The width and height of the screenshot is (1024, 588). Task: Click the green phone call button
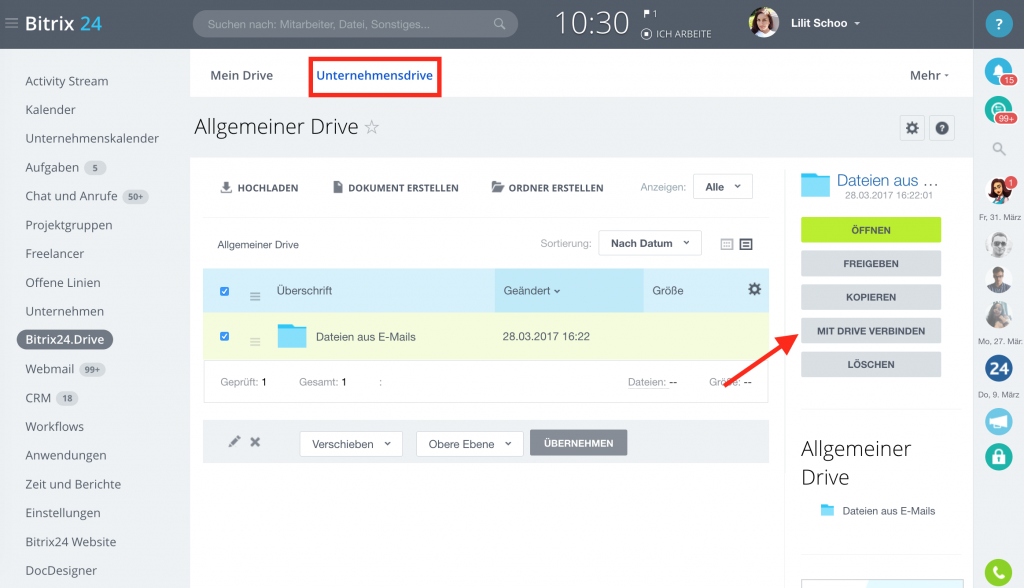[x=999, y=572]
